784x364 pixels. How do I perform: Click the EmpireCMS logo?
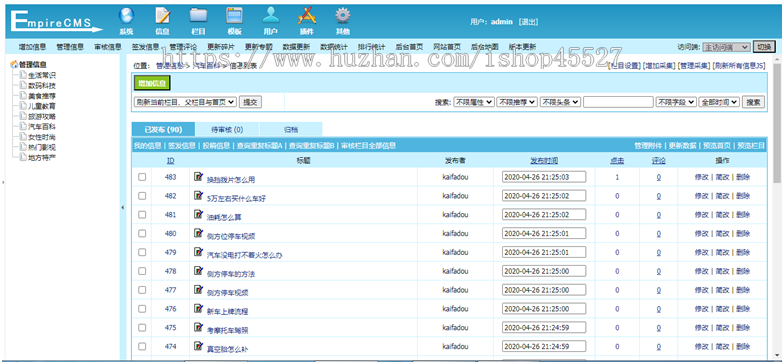[x=56, y=22]
